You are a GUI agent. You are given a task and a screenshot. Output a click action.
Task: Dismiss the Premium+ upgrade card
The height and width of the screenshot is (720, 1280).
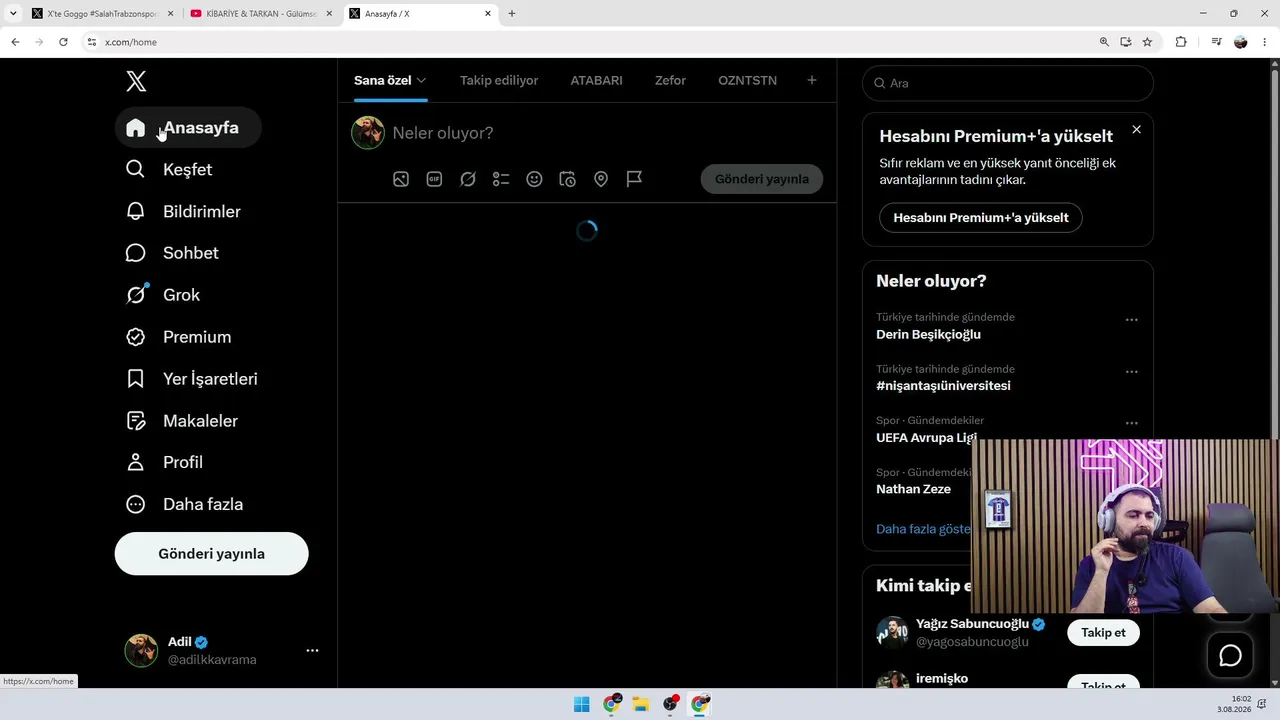tap(1136, 130)
